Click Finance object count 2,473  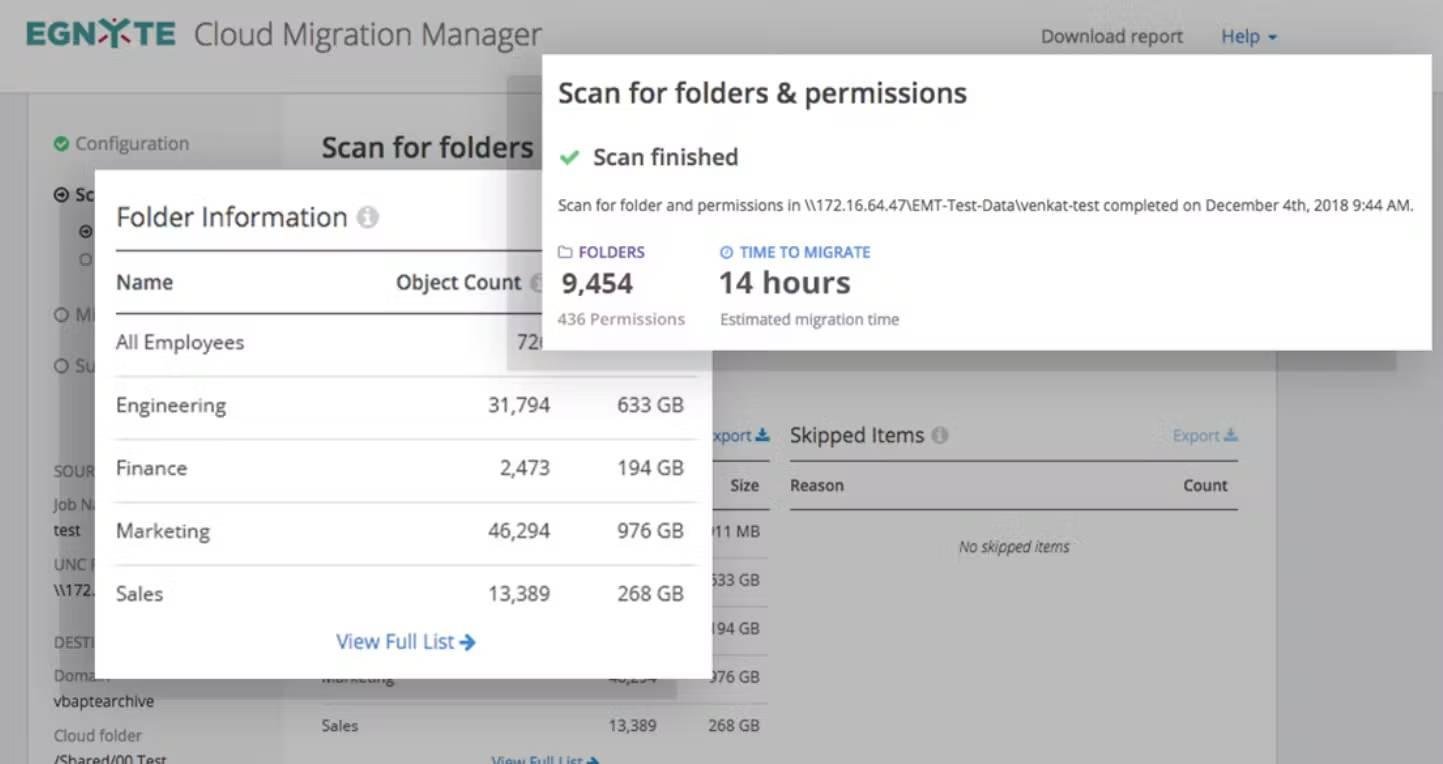point(525,469)
